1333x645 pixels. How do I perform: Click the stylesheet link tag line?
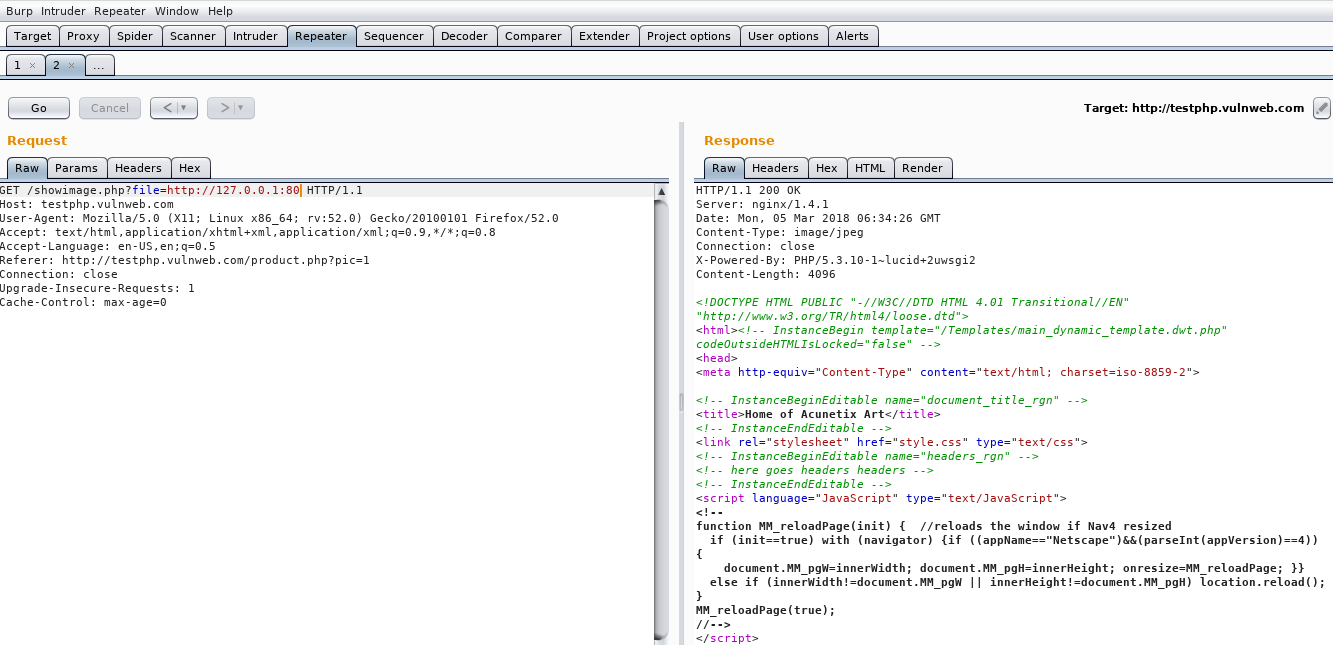[x=891, y=442]
